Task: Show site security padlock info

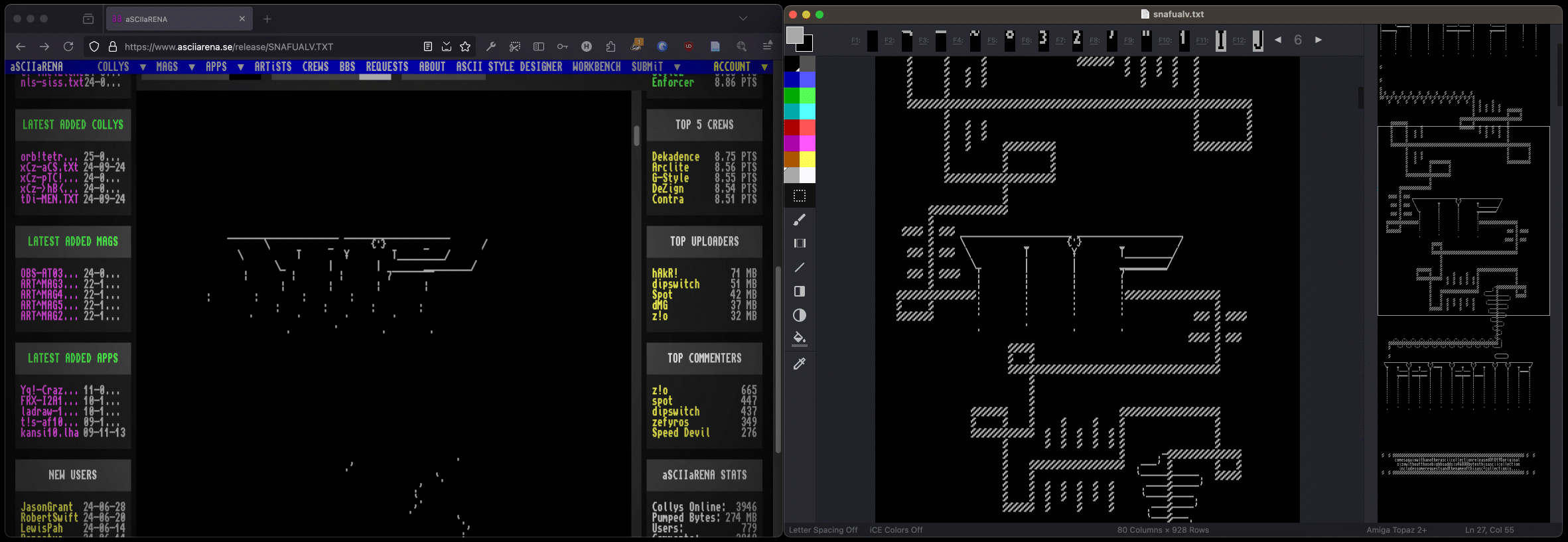Action: pyautogui.click(x=113, y=46)
